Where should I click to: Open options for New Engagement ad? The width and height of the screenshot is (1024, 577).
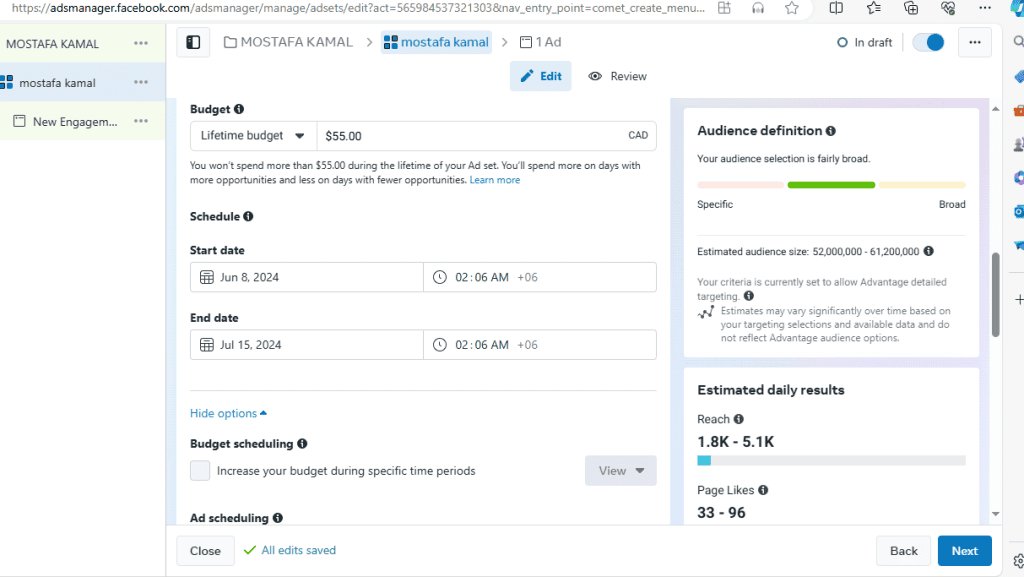(141, 121)
